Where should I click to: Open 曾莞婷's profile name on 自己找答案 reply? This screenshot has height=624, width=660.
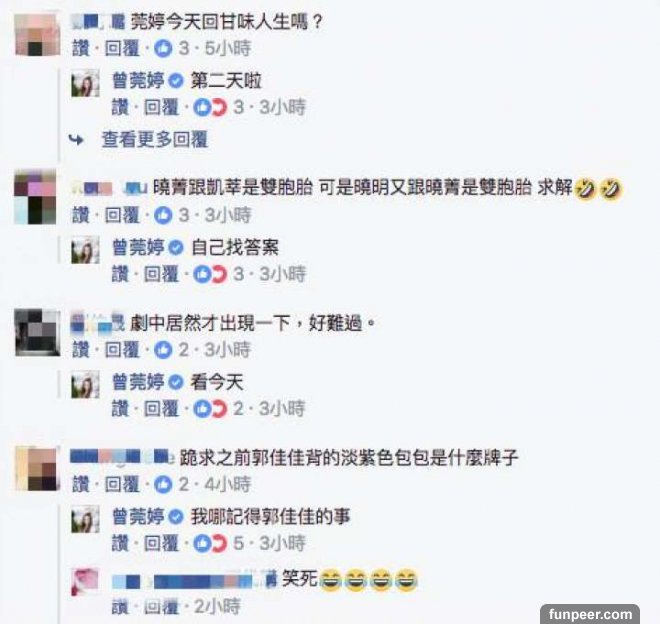point(138,247)
